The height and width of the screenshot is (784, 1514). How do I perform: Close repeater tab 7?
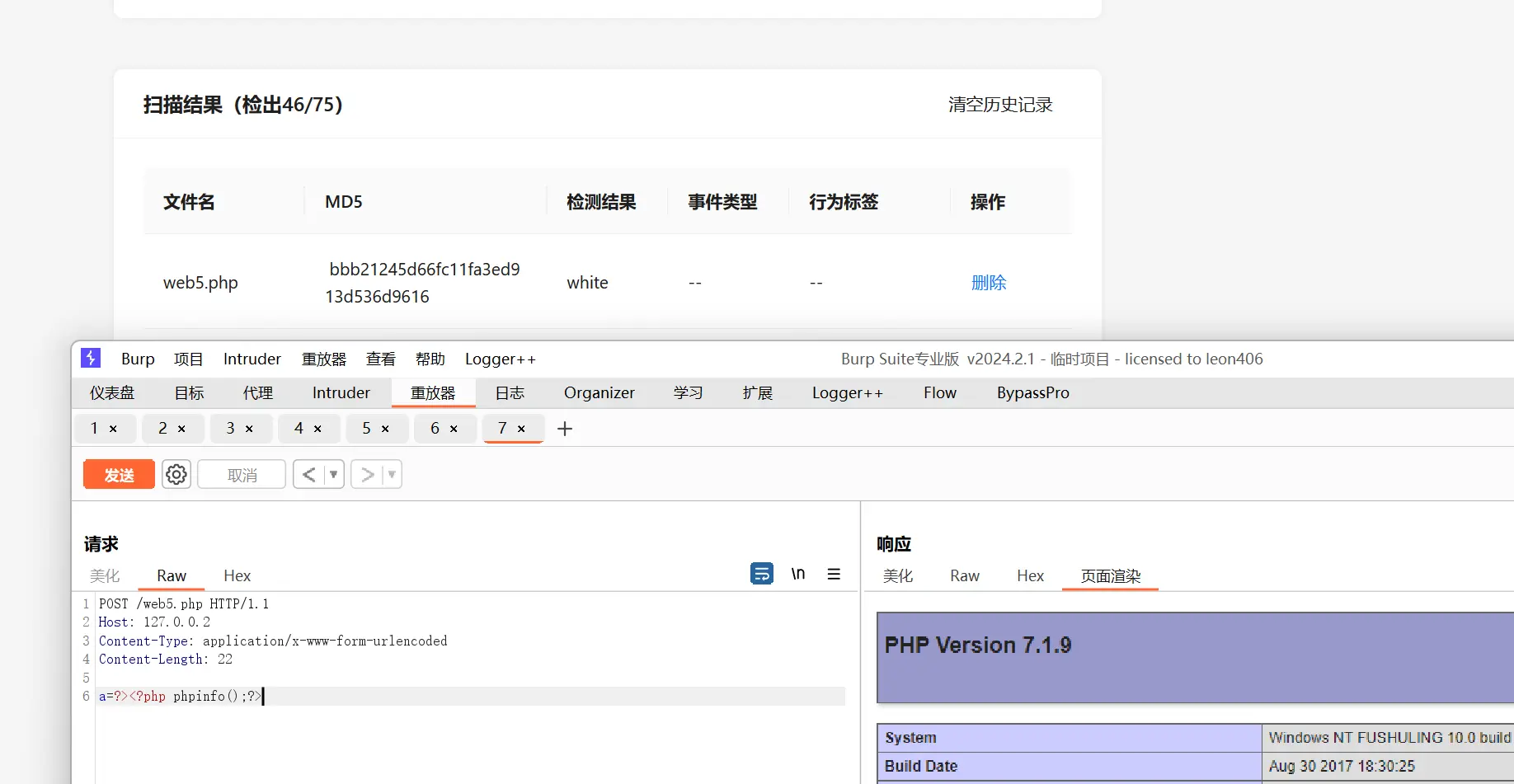coord(521,429)
